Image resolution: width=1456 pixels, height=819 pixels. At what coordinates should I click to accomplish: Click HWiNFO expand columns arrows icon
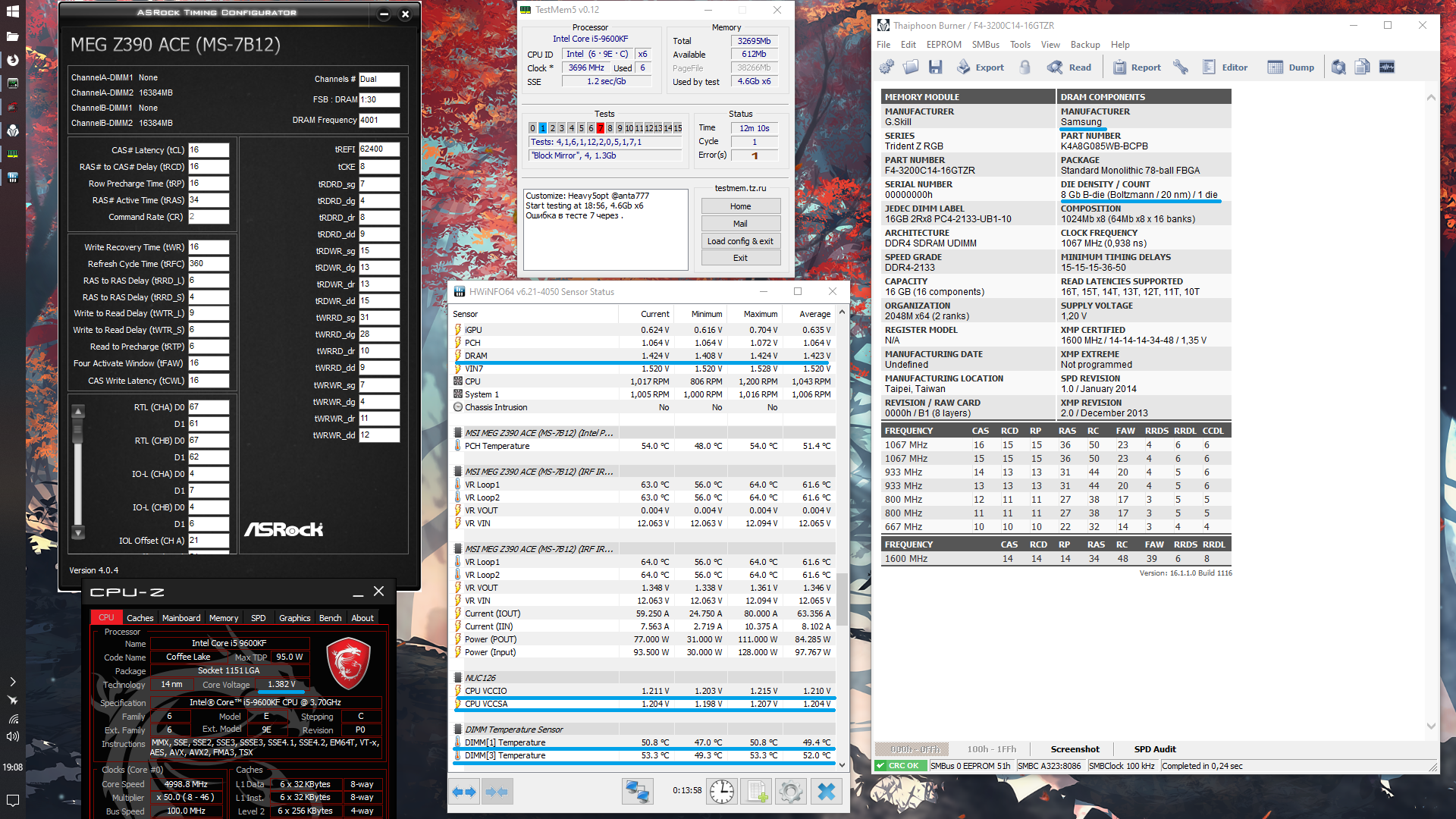pyautogui.click(x=464, y=792)
